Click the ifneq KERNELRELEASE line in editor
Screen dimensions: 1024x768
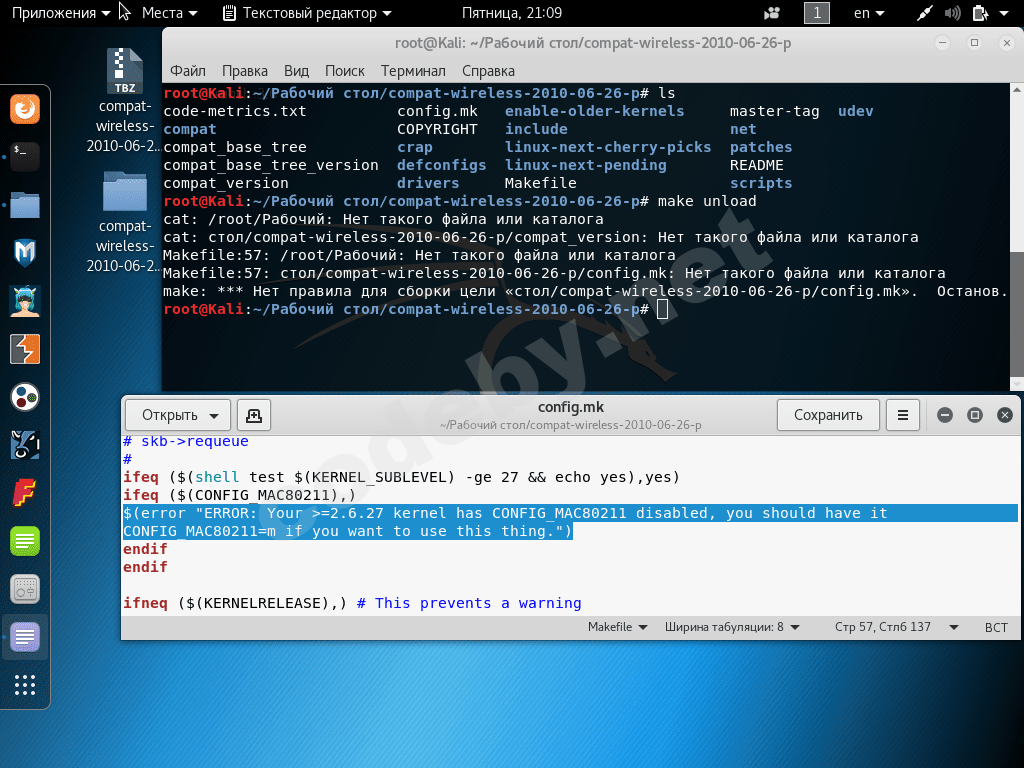tap(352, 603)
